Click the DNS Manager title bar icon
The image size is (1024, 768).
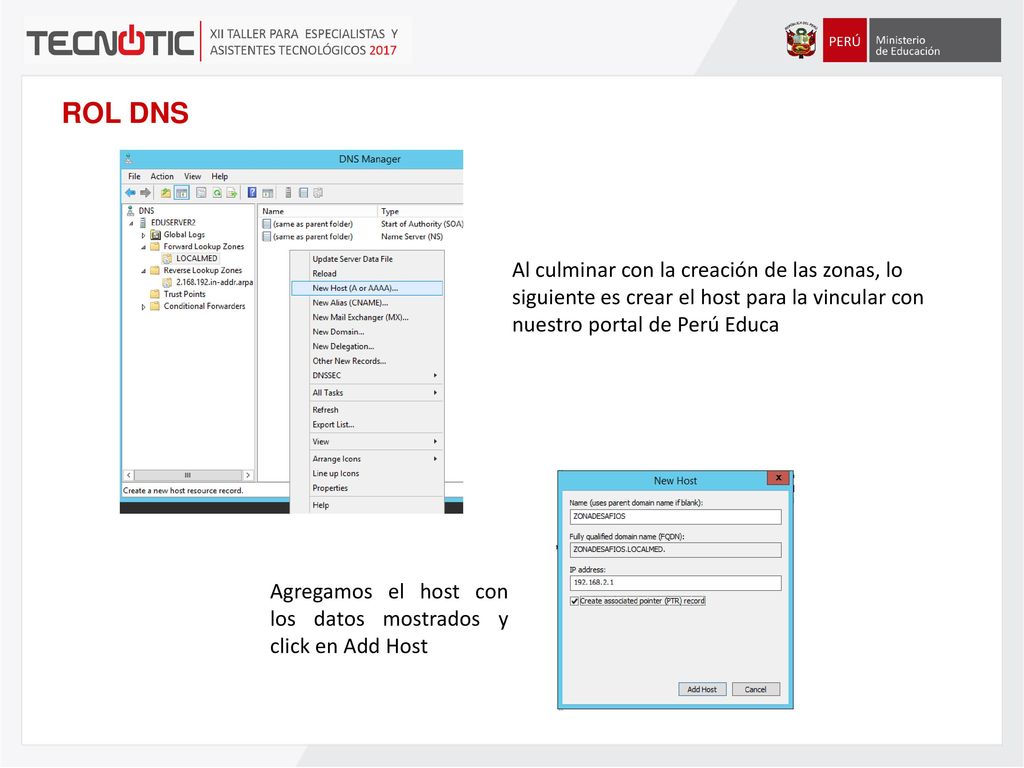(129, 159)
